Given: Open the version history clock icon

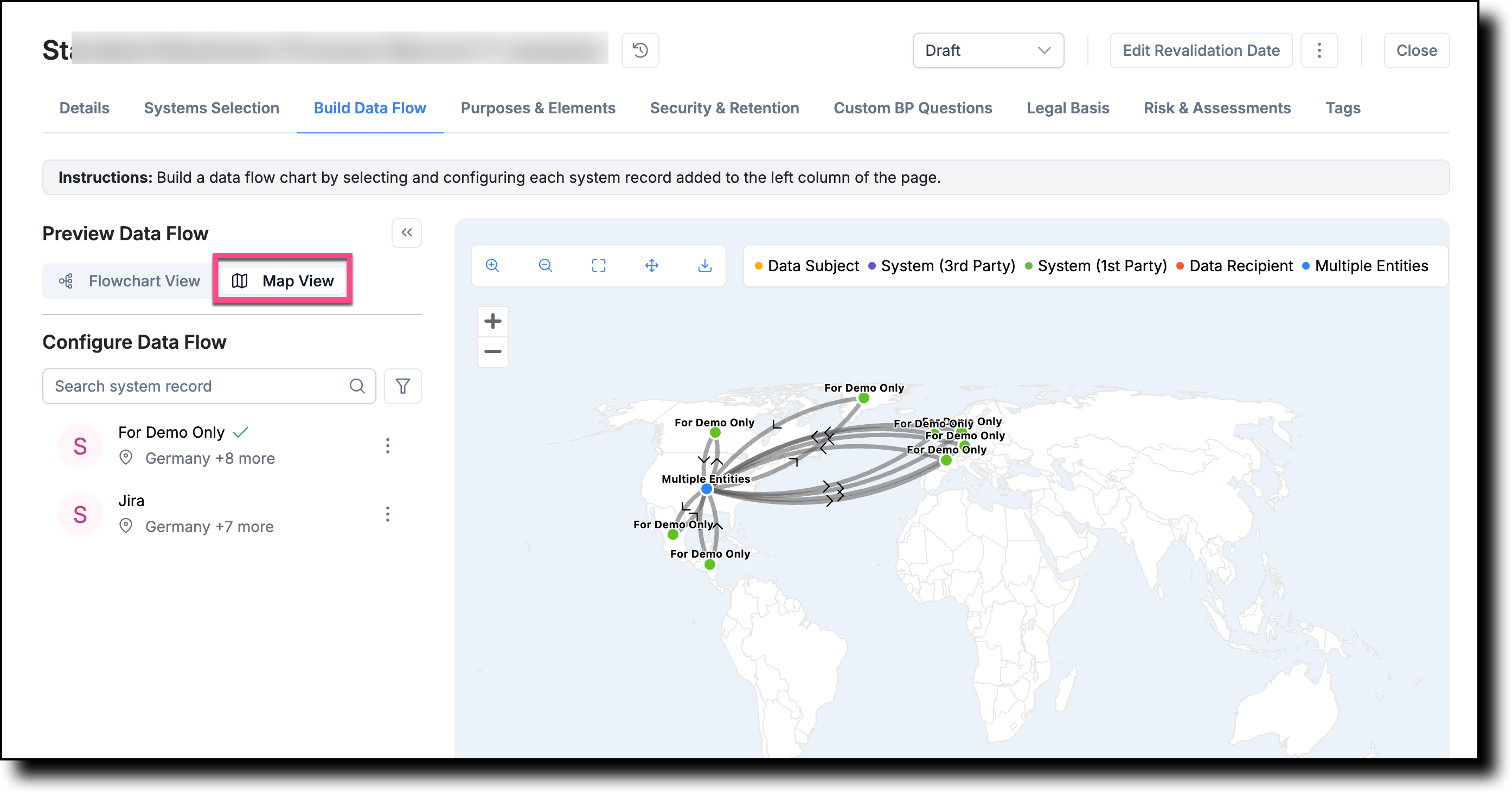Looking at the screenshot, I should pos(640,50).
